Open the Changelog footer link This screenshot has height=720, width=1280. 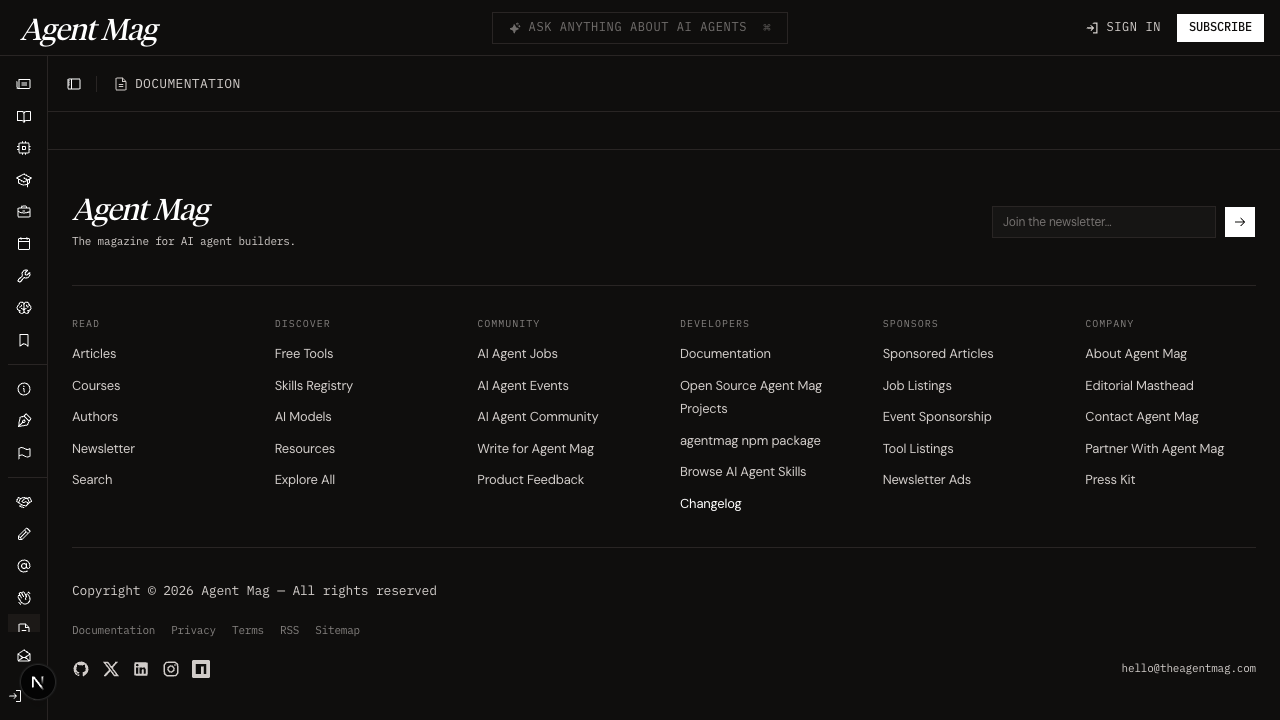pyautogui.click(x=710, y=504)
